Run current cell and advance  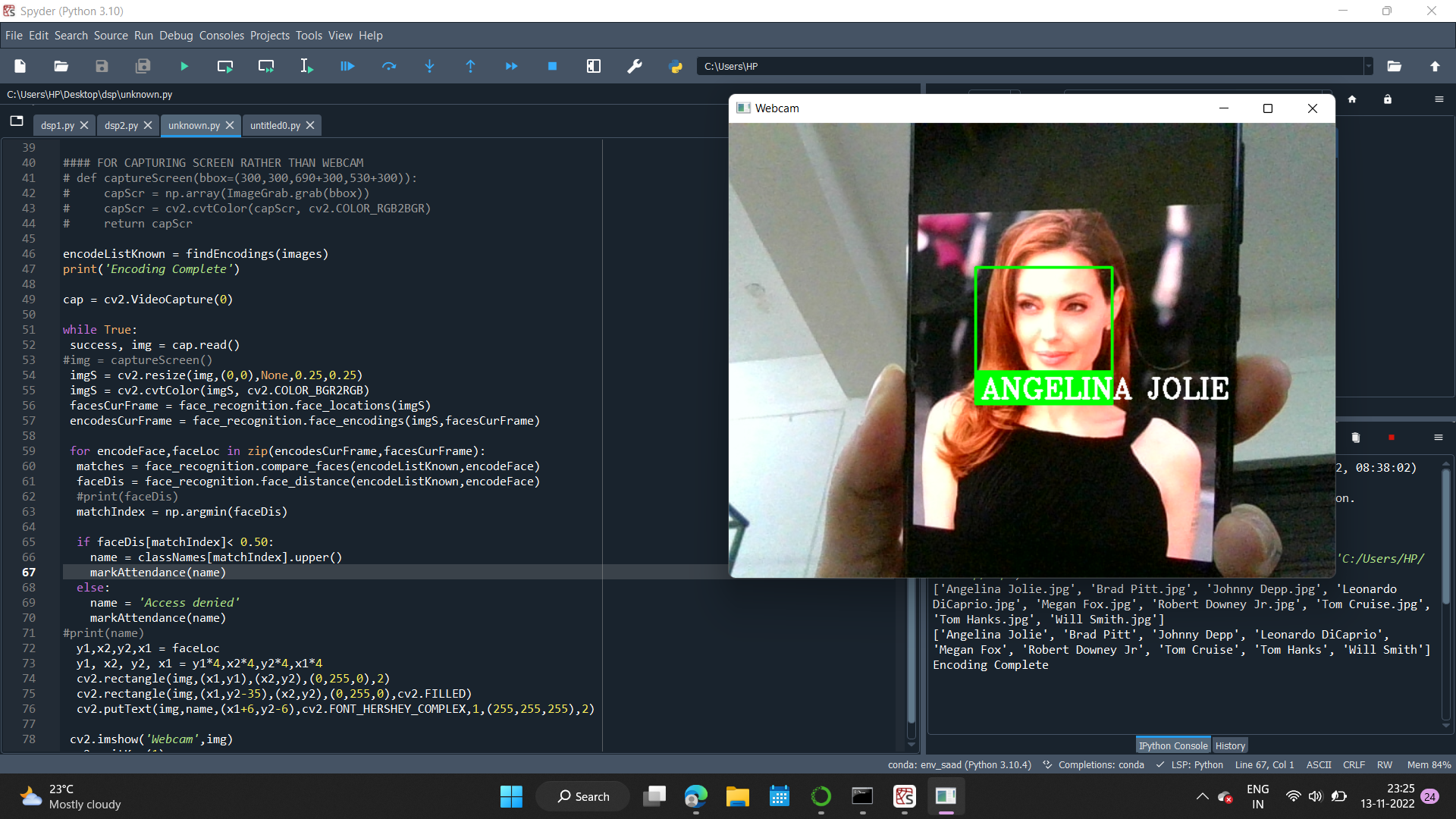pyautogui.click(x=266, y=67)
